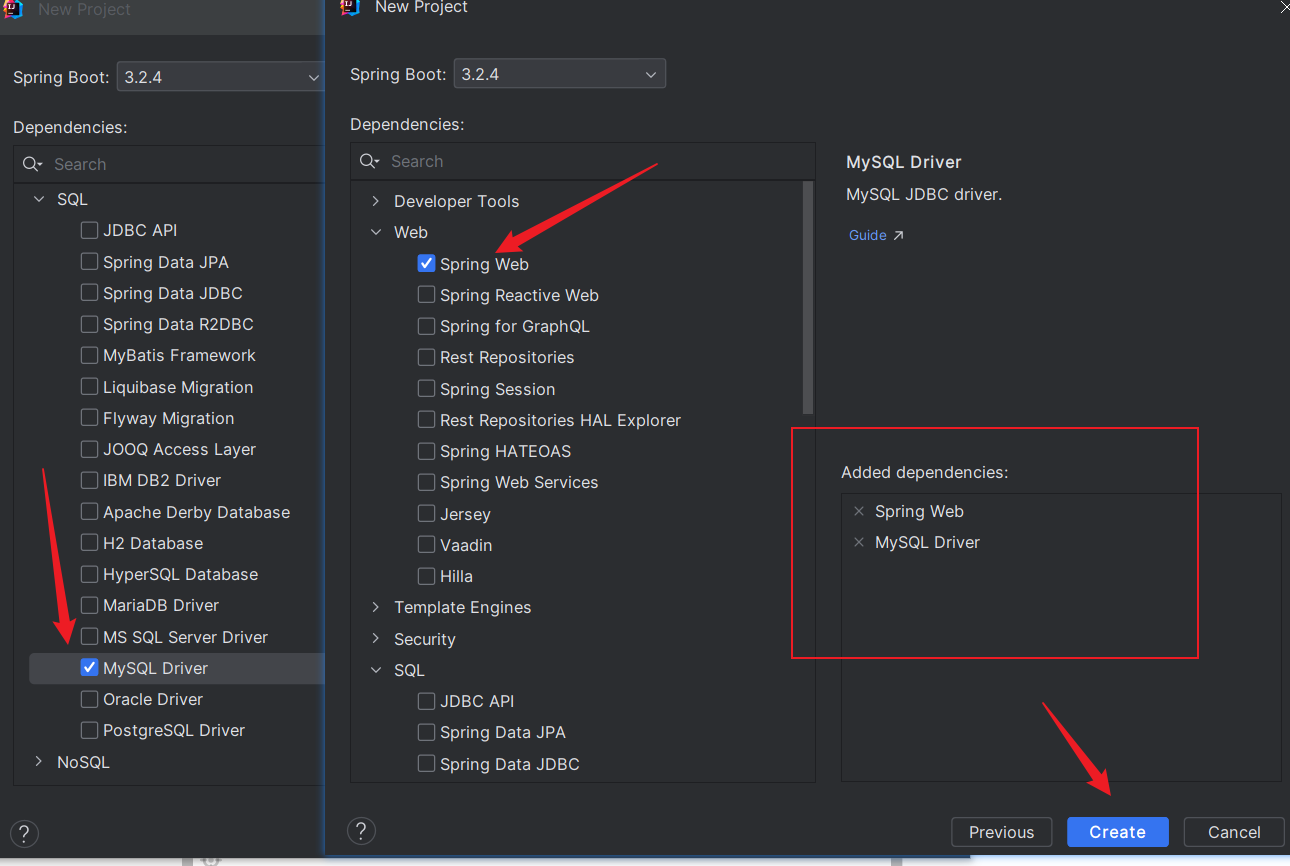
Task: Check HyperSQL Database in left window
Action: tap(89, 574)
